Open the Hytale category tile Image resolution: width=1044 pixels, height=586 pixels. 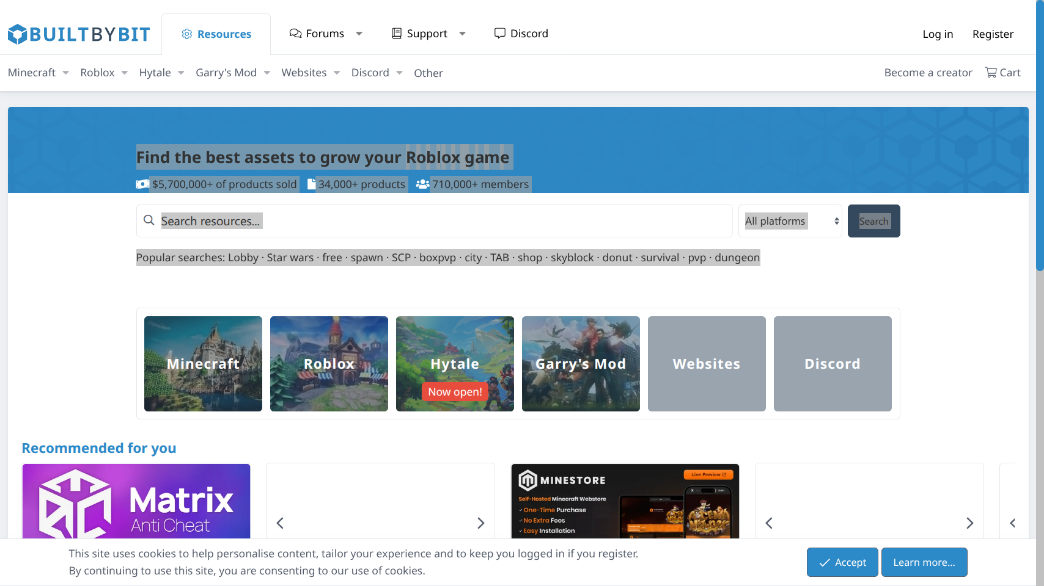click(x=455, y=363)
